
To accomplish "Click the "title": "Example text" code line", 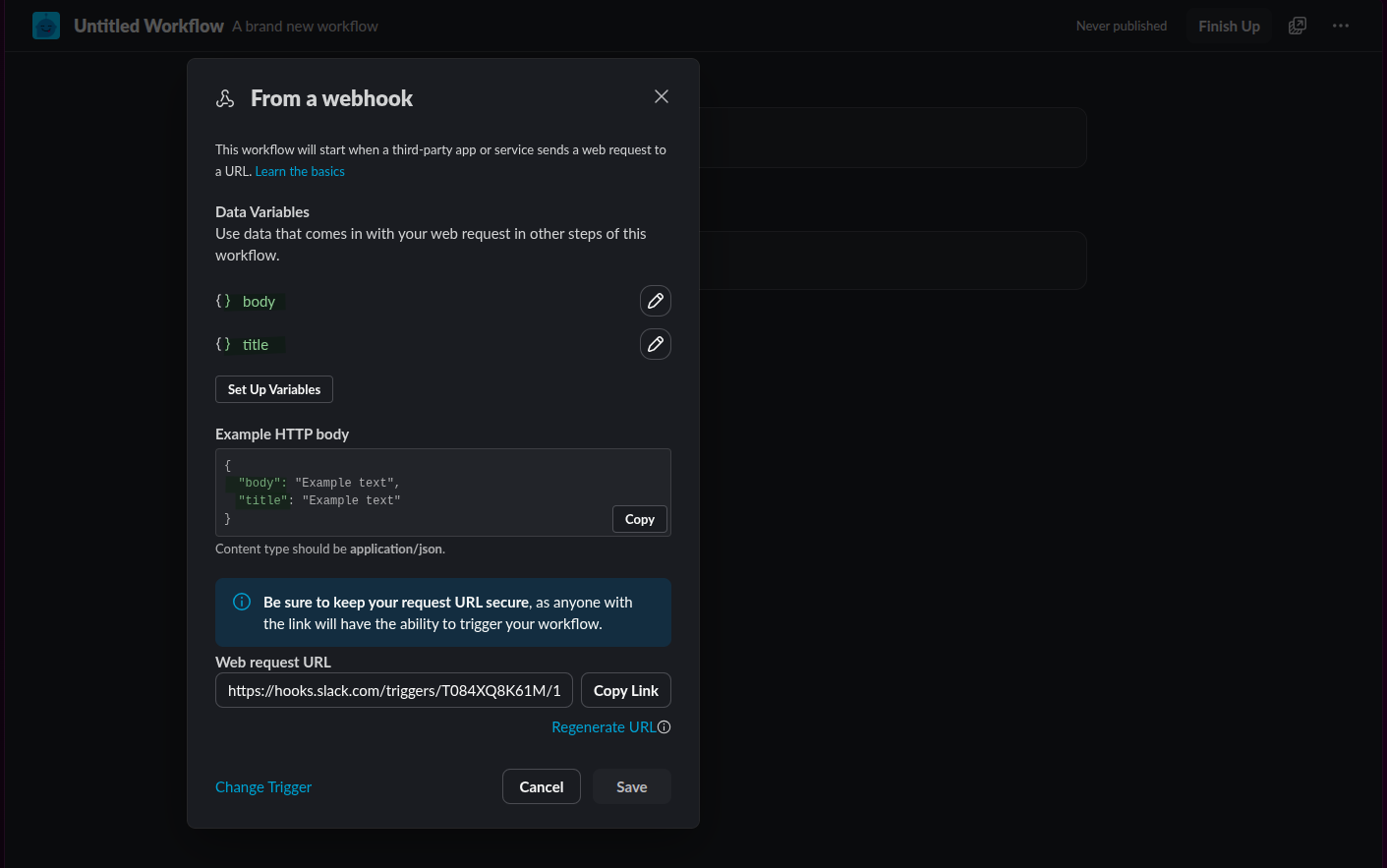I will tap(319, 500).
